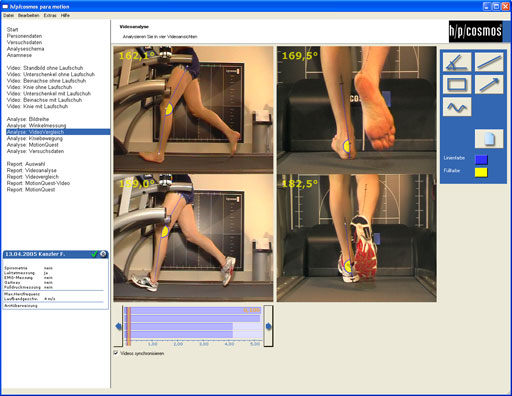Select 'Video: Knie ohne Laufschuh'

39,87
